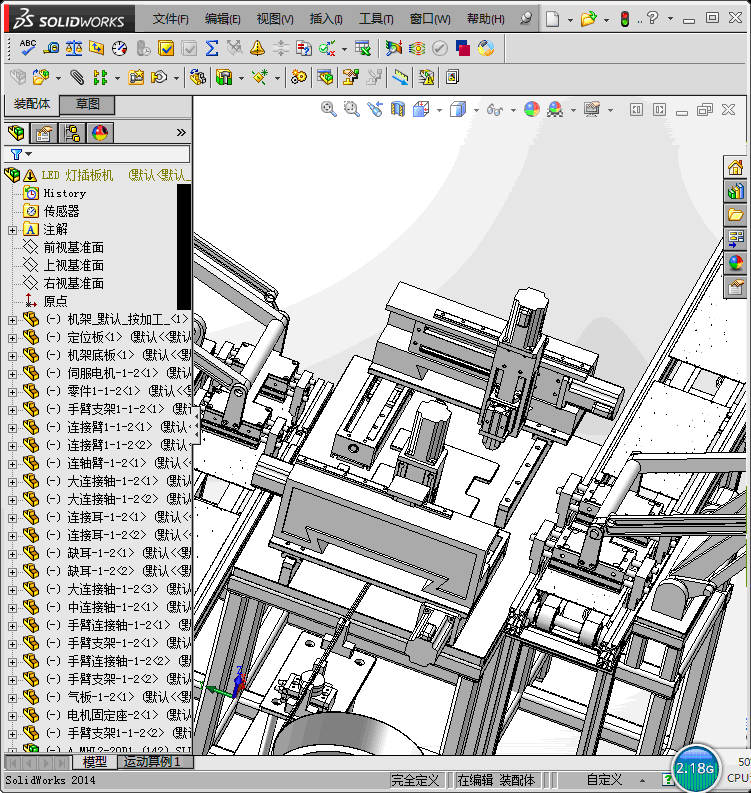
Task: Expand the 伺服电机-1-2<1> tree node
Action: pyautogui.click(x=12, y=374)
